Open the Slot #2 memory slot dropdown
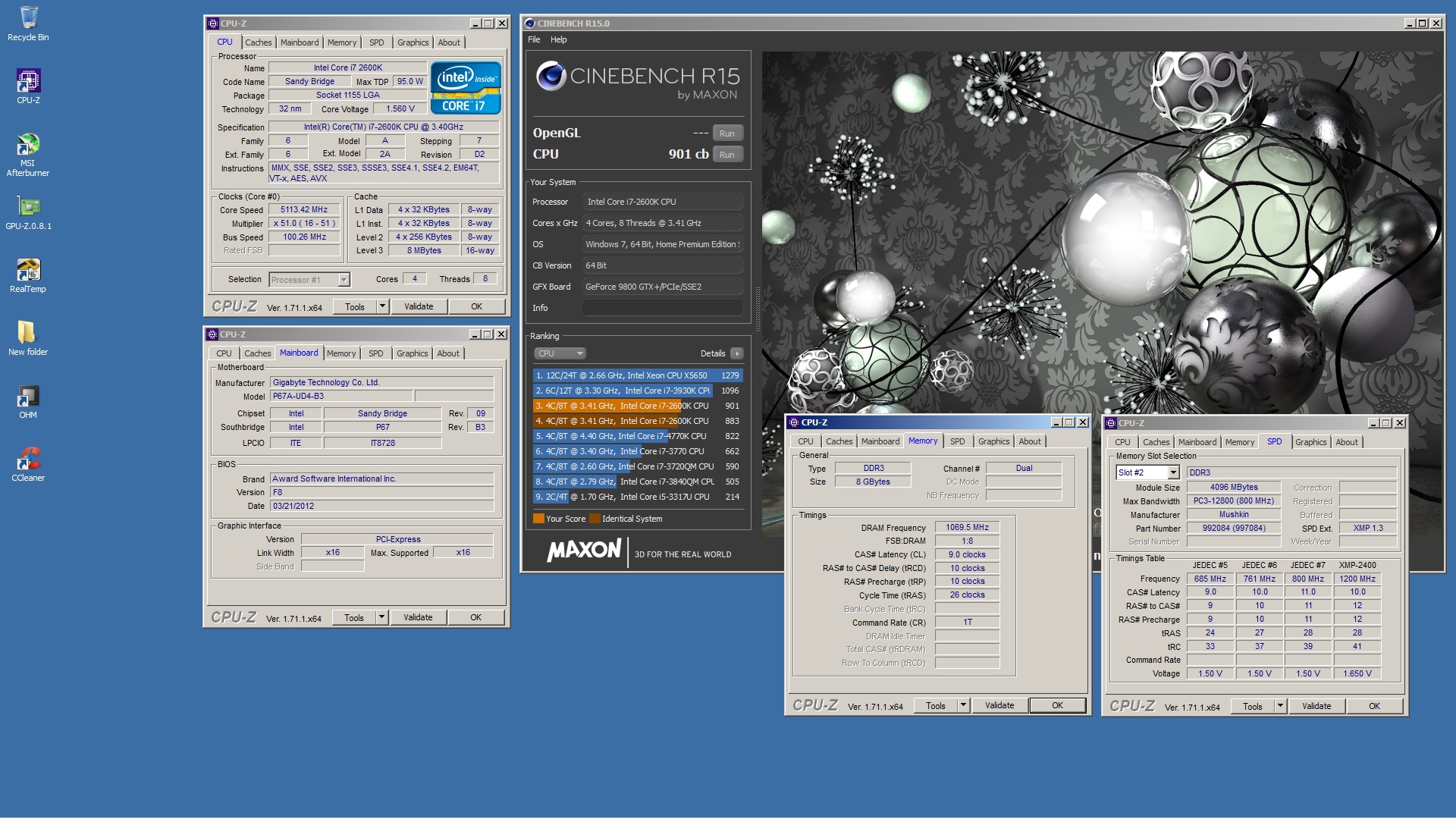Screen dimensions: 1456x819 (1148, 472)
